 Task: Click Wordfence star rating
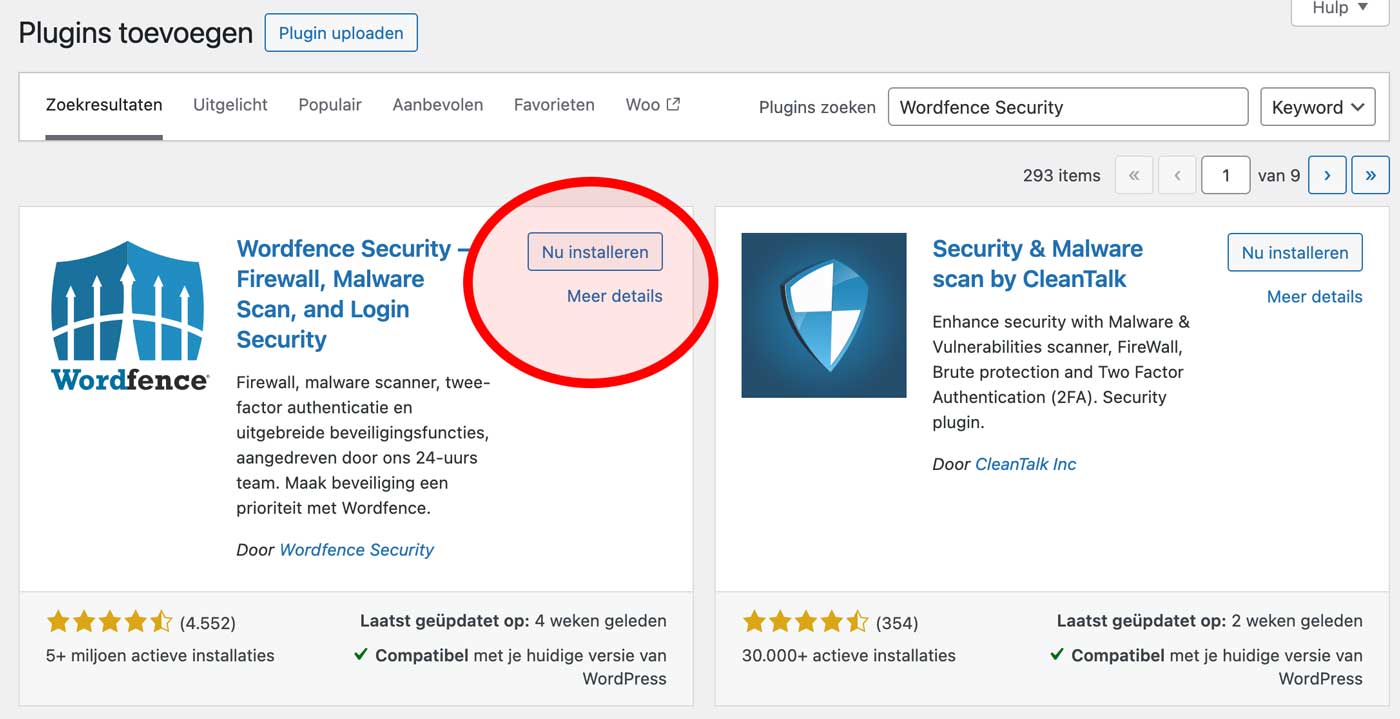(109, 623)
